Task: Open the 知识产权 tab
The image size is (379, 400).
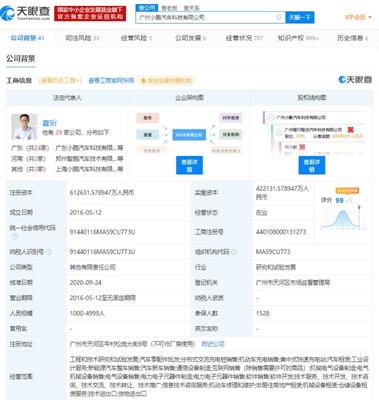Action: click(x=298, y=38)
